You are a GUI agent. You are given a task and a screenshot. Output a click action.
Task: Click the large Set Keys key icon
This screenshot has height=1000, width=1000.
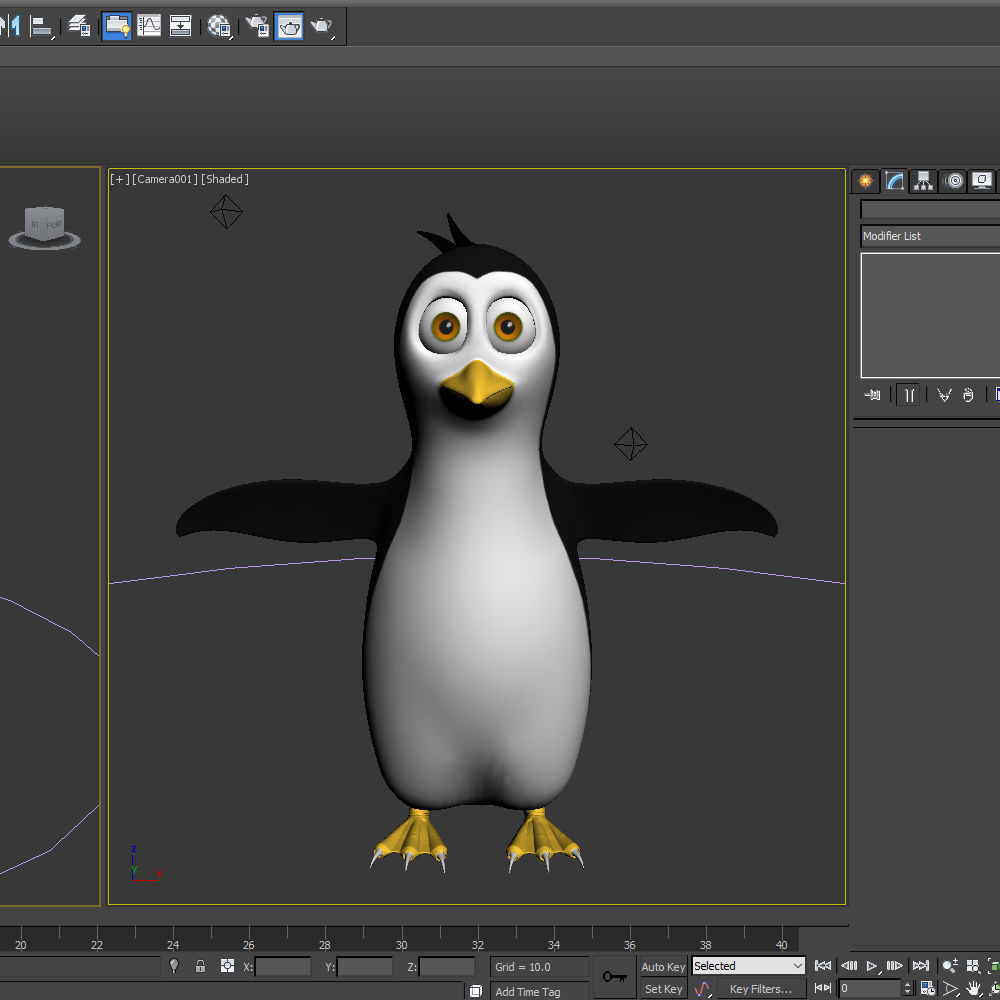point(615,976)
